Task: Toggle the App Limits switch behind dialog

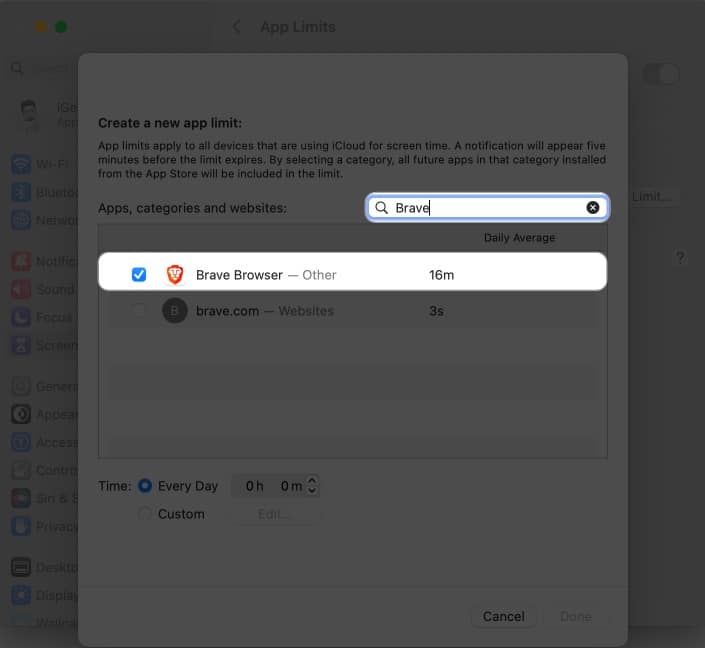Action: pyautogui.click(x=660, y=74)
